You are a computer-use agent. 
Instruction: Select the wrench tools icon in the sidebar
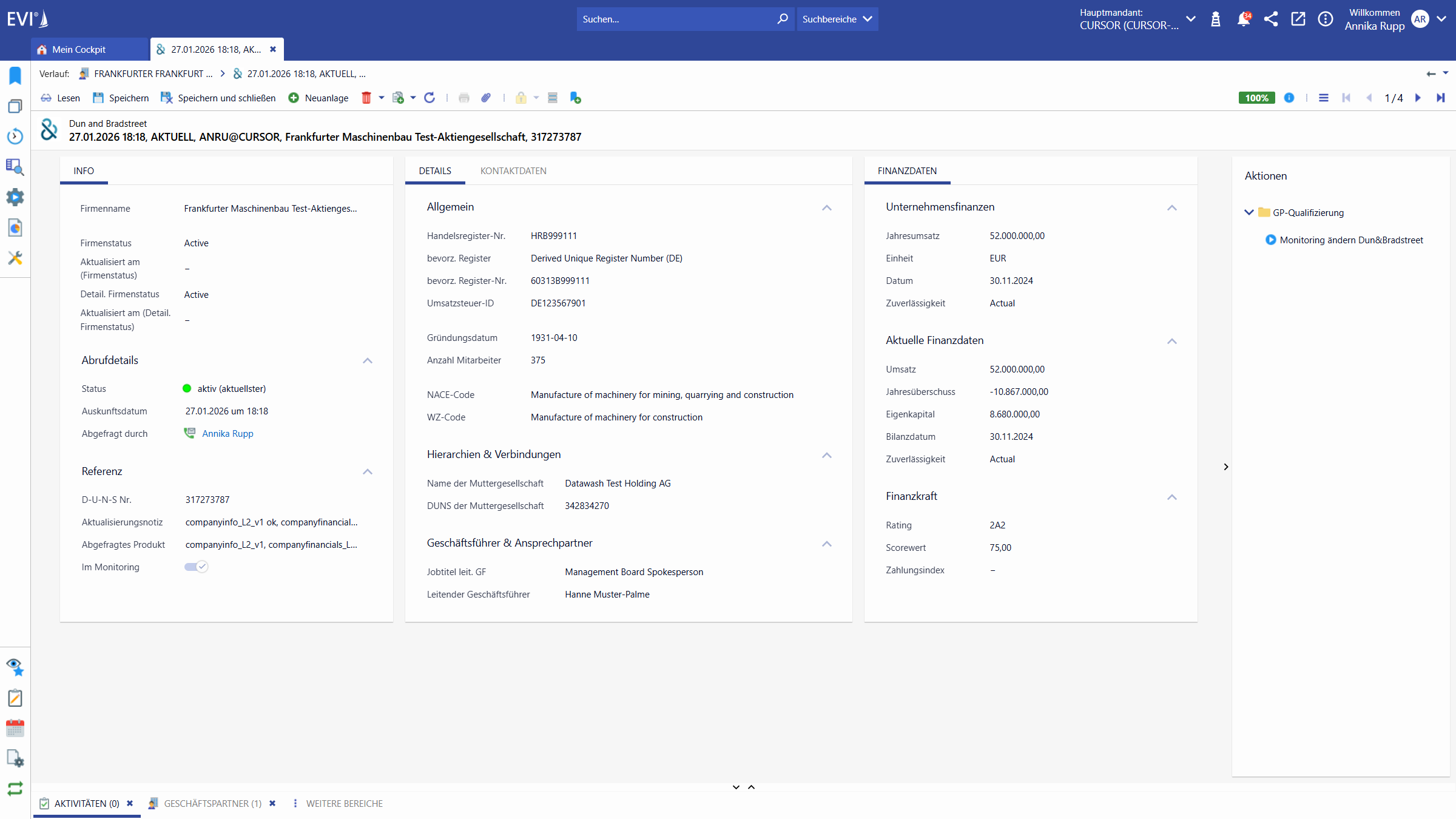point(15,258)
